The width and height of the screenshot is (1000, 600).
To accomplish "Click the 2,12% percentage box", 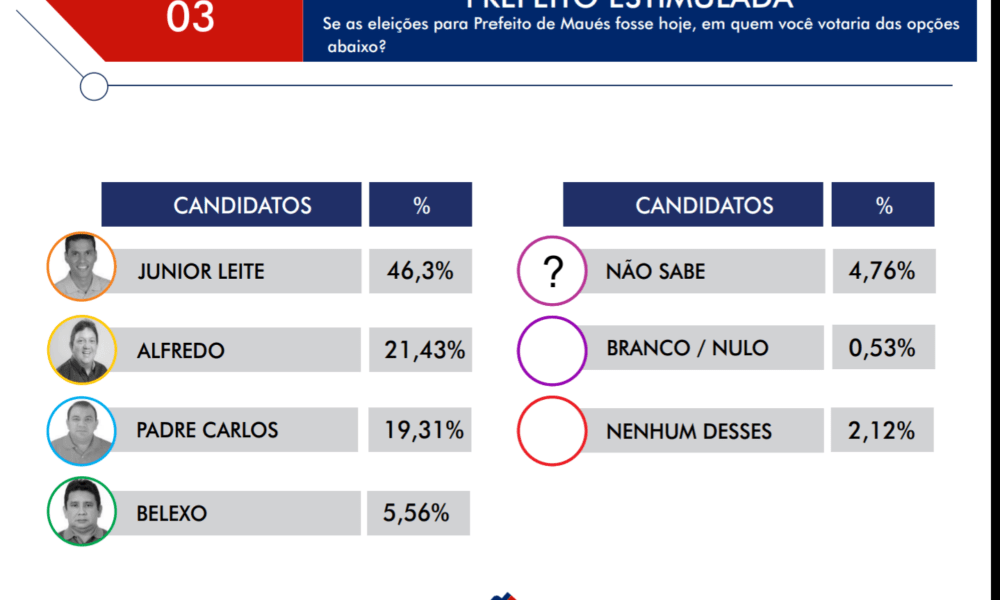I will (883, 430).
